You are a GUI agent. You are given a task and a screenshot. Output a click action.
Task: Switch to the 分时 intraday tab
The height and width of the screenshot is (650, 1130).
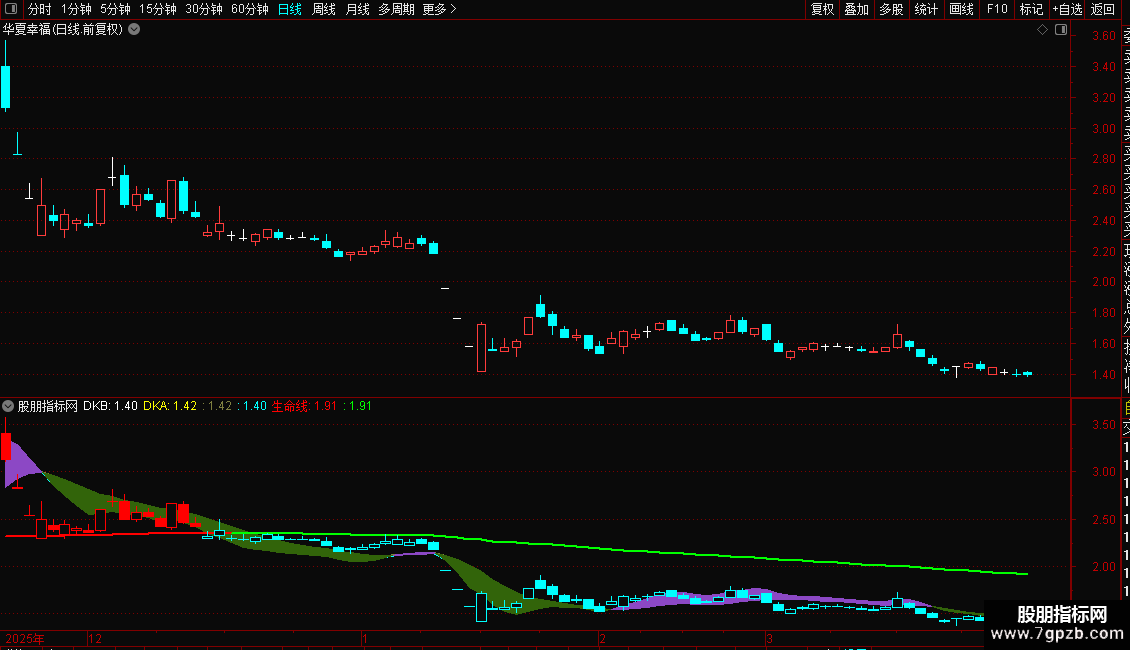pyautogui.click(x=40, y=9)
